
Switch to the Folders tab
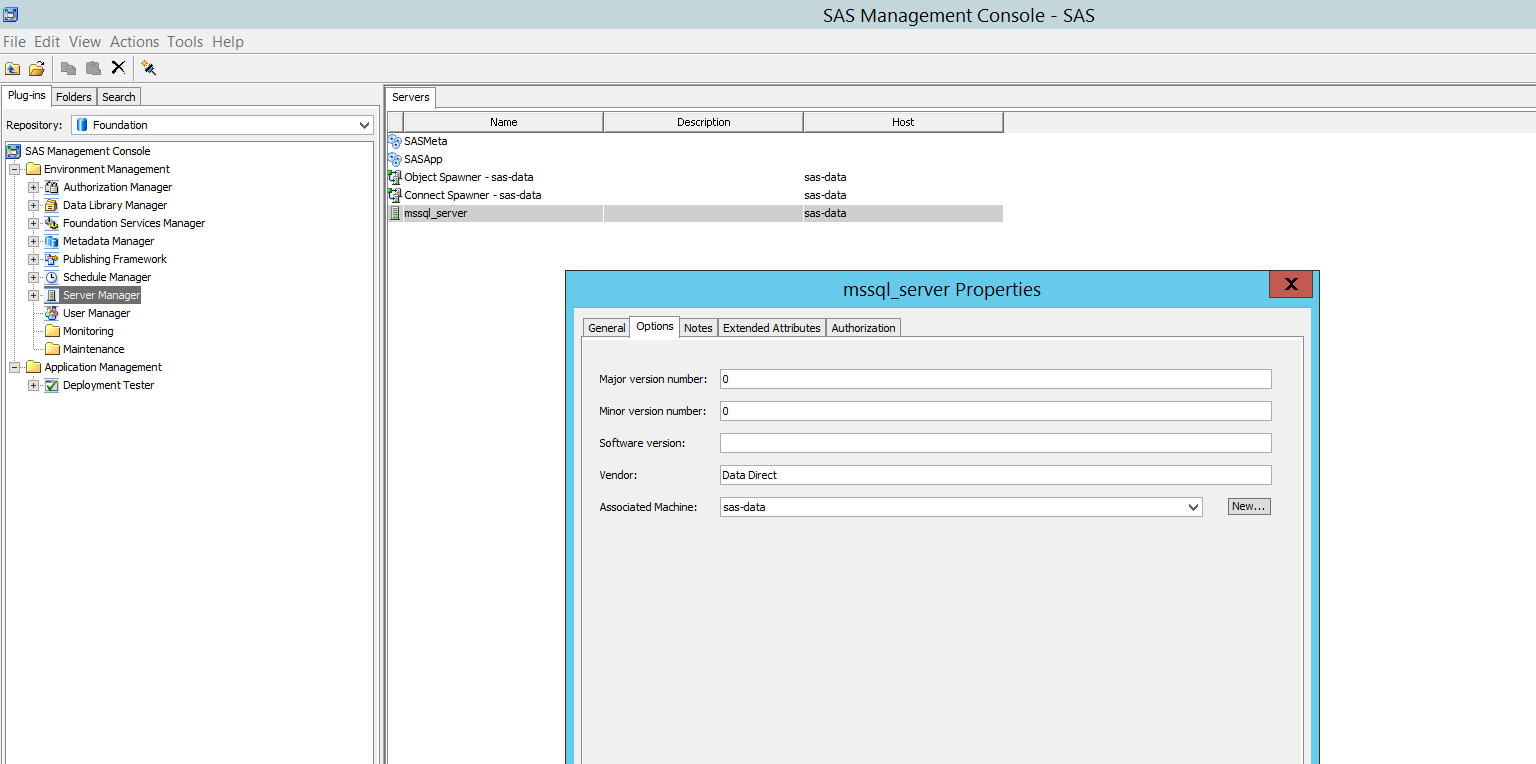pyautogui.click(x=74, y=97)
